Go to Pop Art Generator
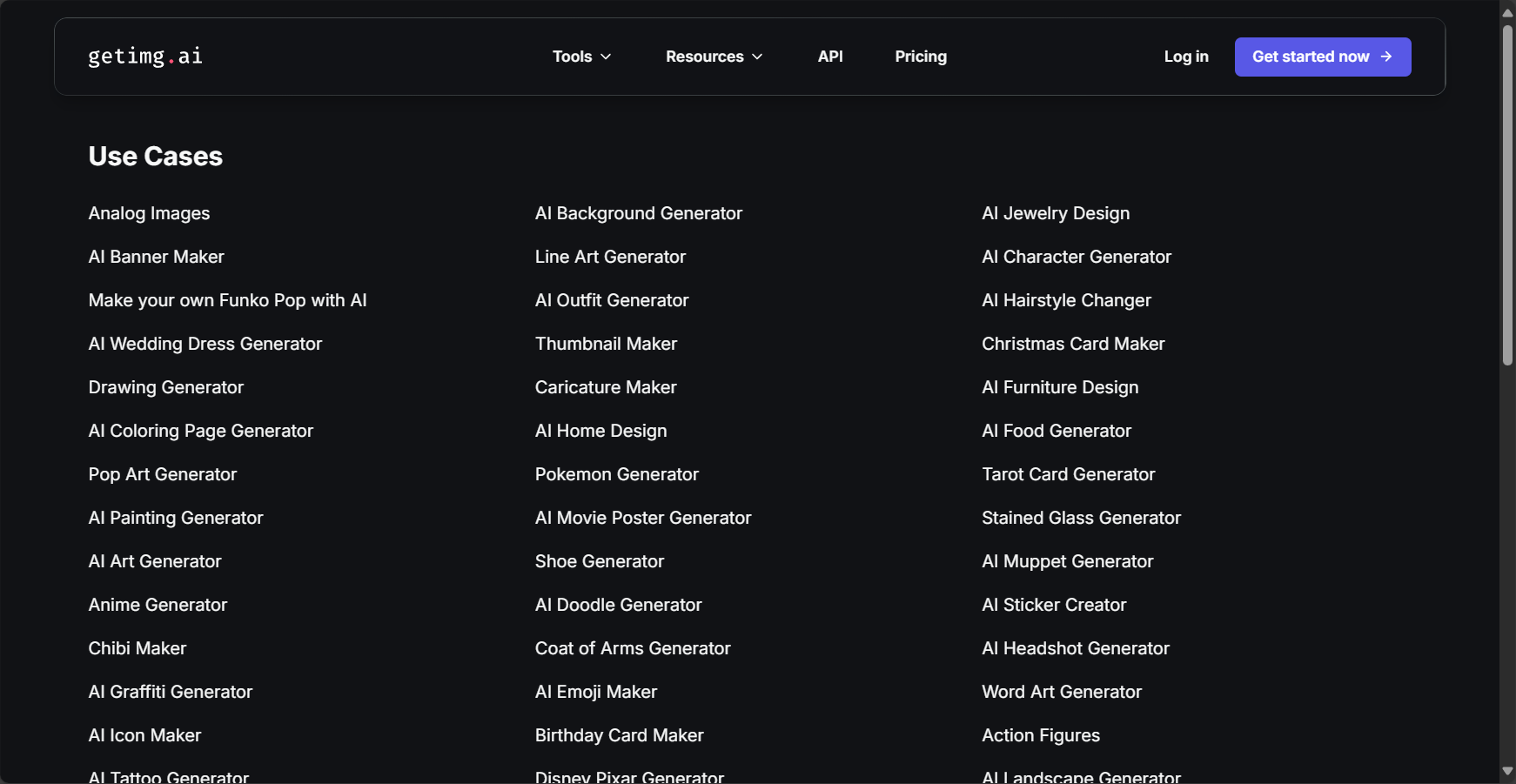1516x784 pixels. 163,474
